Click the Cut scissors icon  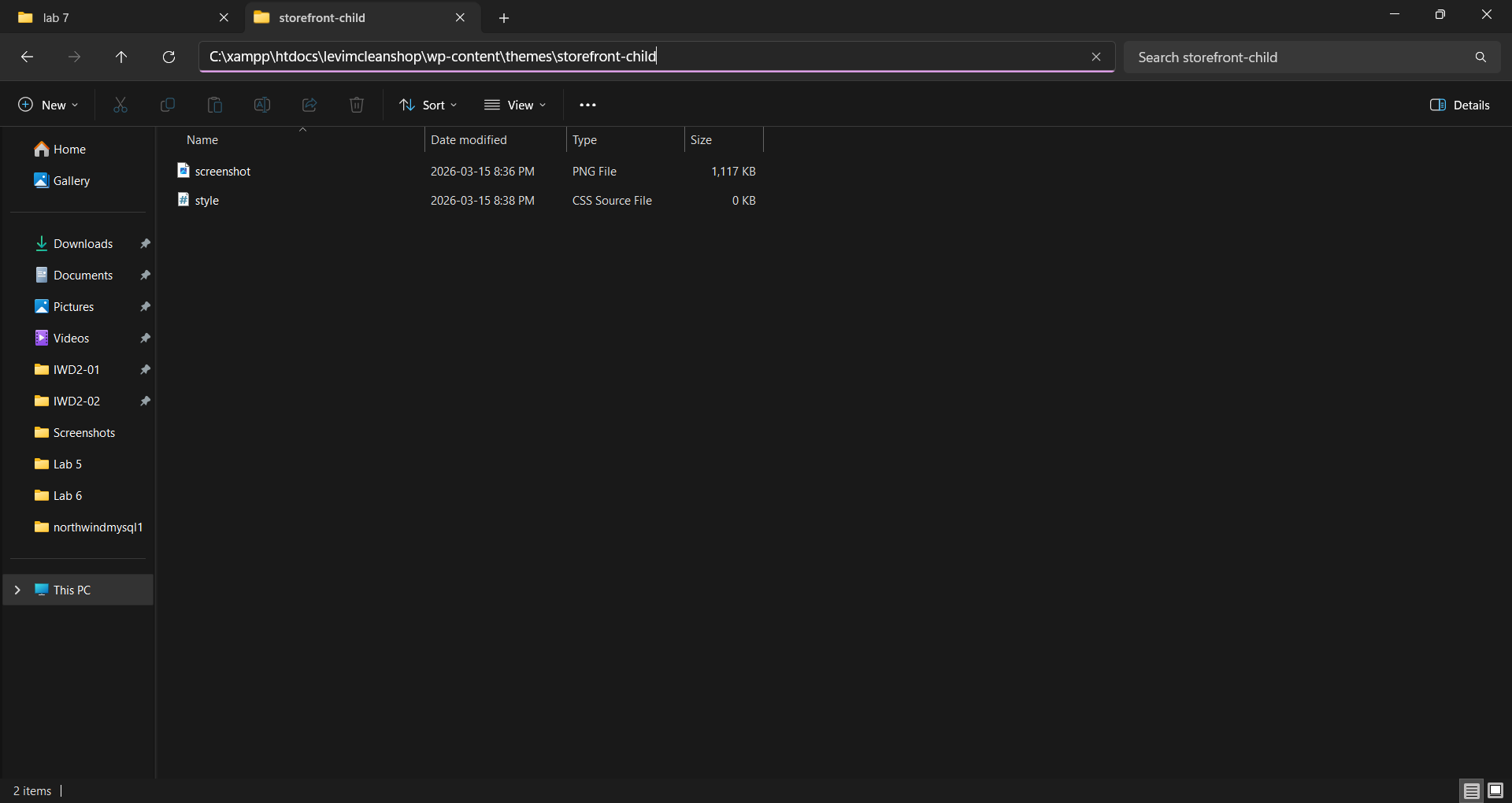[120, 105]
